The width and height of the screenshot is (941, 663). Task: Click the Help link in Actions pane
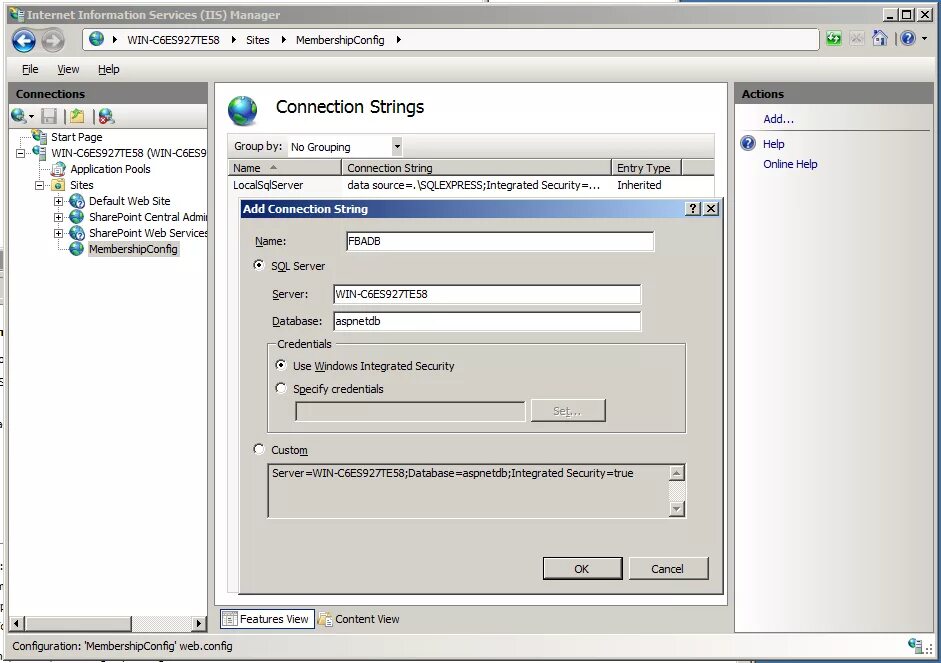click(774, 143)
